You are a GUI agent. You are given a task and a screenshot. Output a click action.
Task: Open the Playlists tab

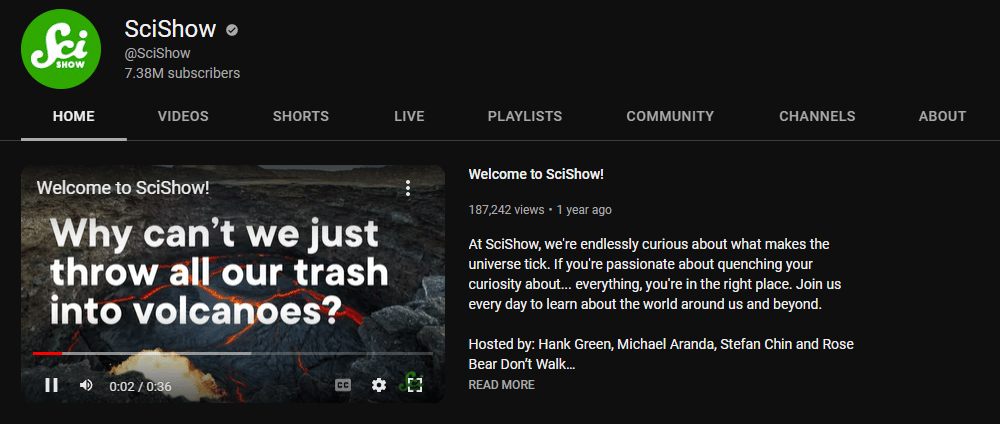[x=525, y=116]
